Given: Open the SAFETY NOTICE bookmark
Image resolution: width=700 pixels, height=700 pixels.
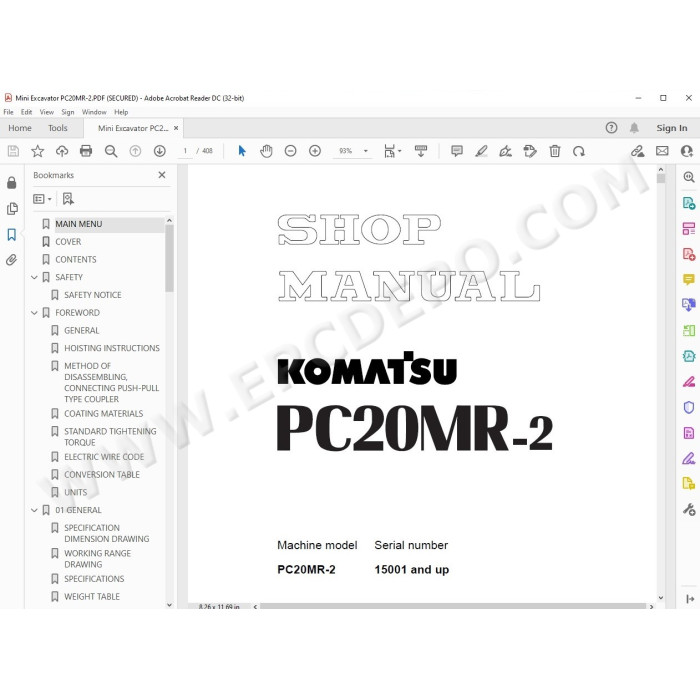Looking at the screenshot, I should click(x=93, y=295).
